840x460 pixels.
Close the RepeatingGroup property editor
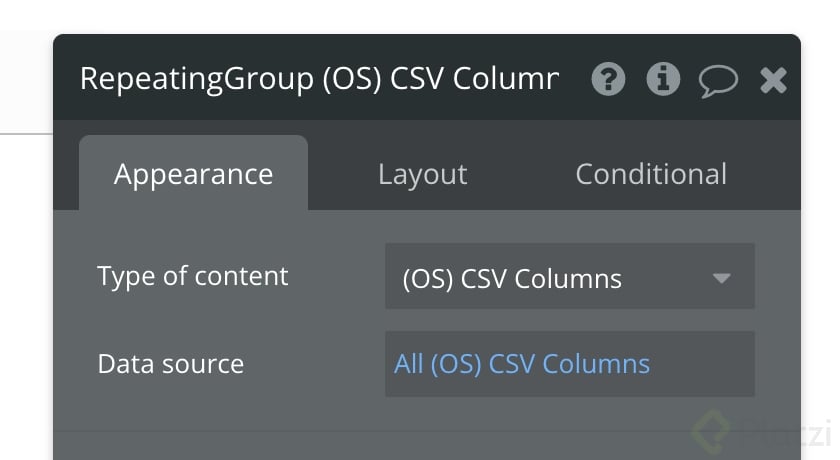point(773,80)
